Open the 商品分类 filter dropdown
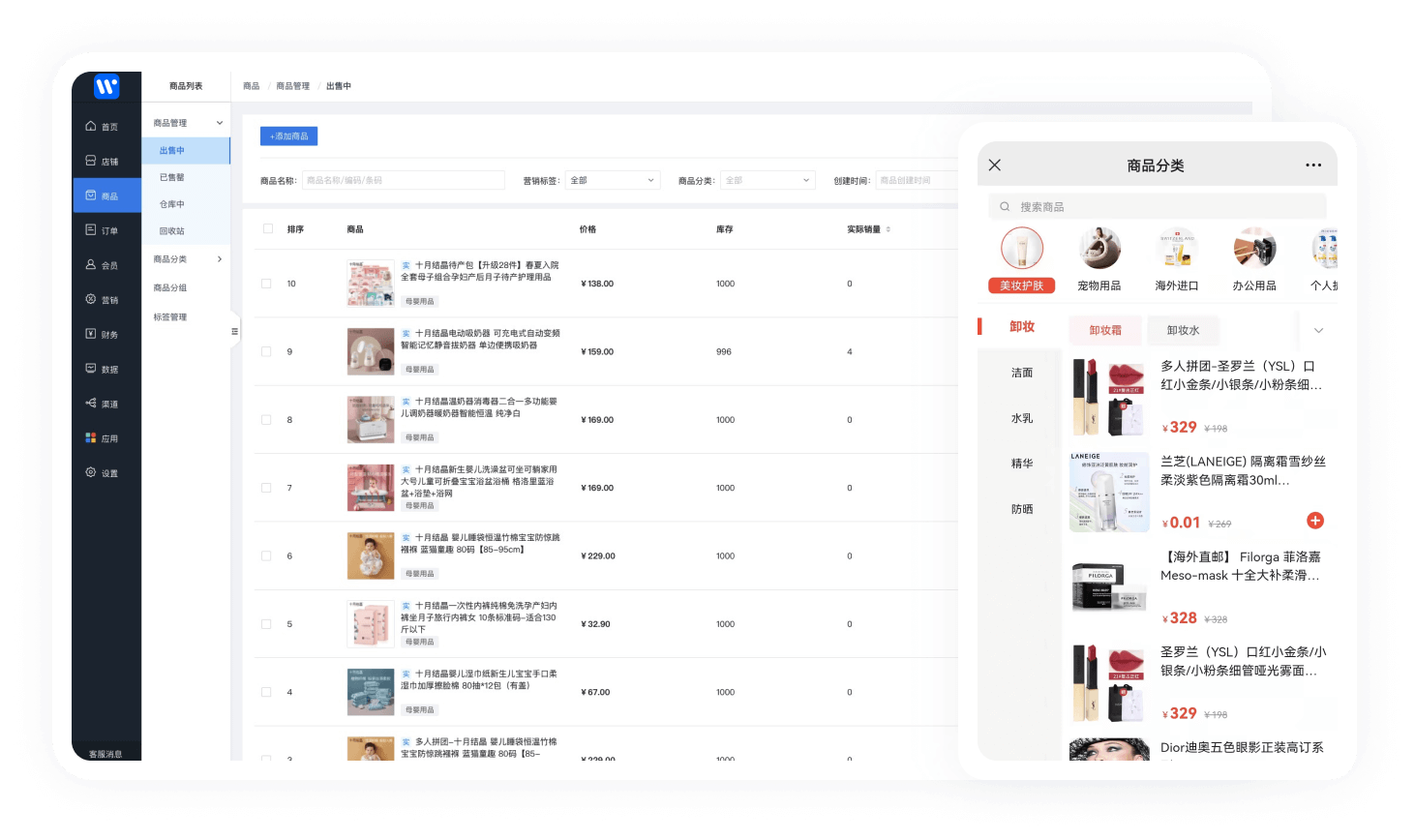The height and width of the screenshot is (840, 1415). (767, 181)
